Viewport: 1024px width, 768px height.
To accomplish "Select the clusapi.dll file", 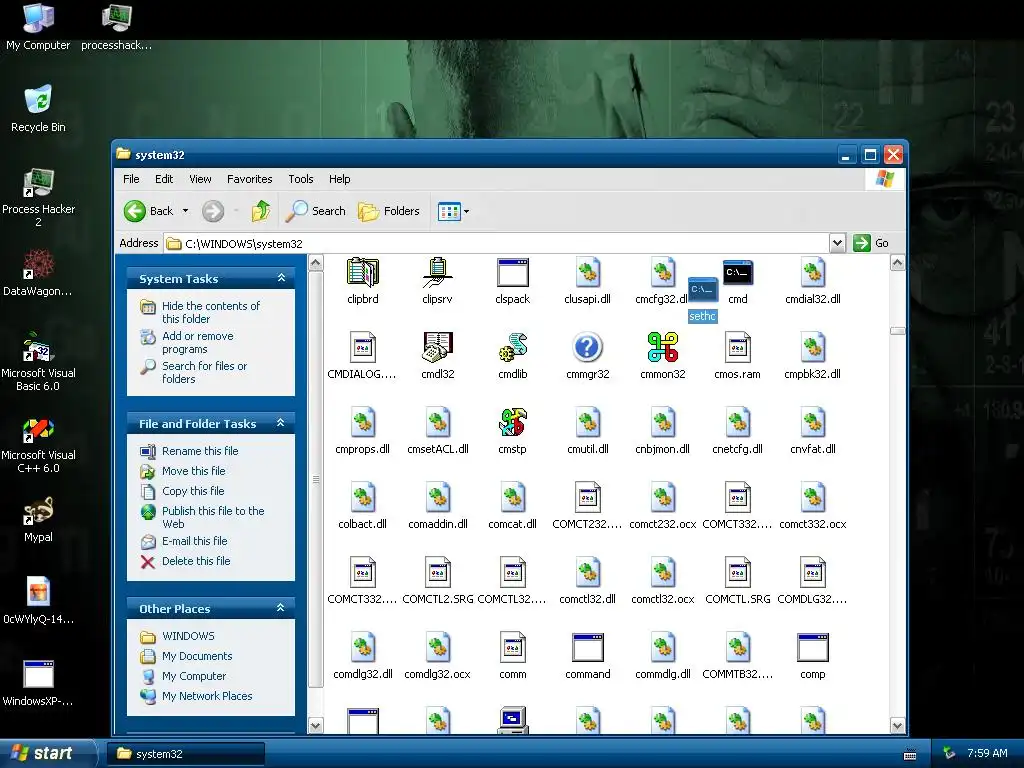I will 587,282.
